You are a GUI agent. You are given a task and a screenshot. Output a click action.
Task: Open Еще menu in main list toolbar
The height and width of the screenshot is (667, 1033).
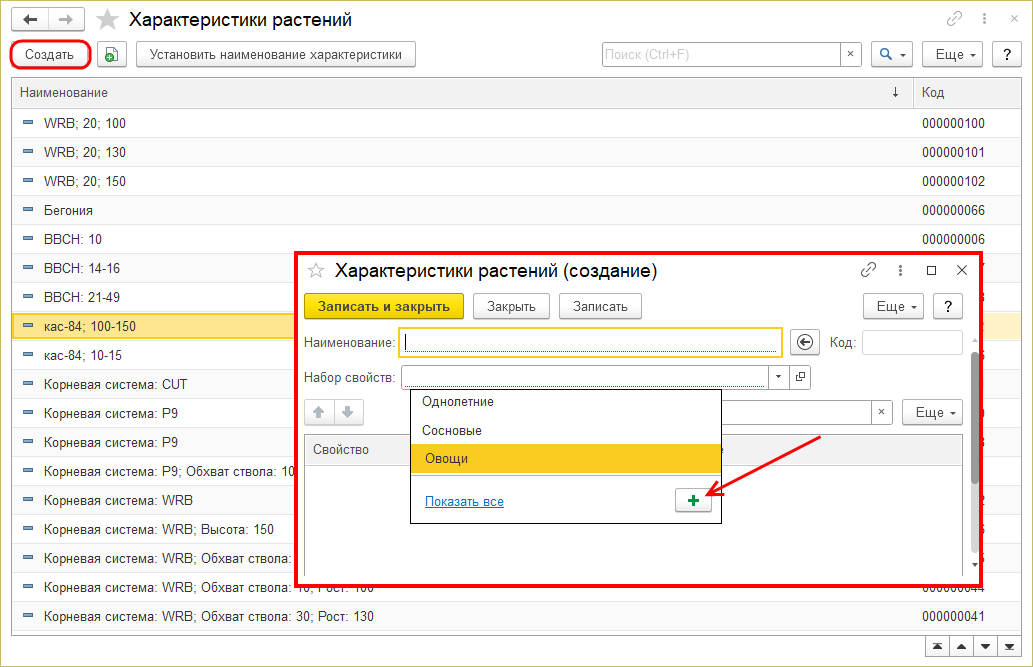tap(952, 55)
